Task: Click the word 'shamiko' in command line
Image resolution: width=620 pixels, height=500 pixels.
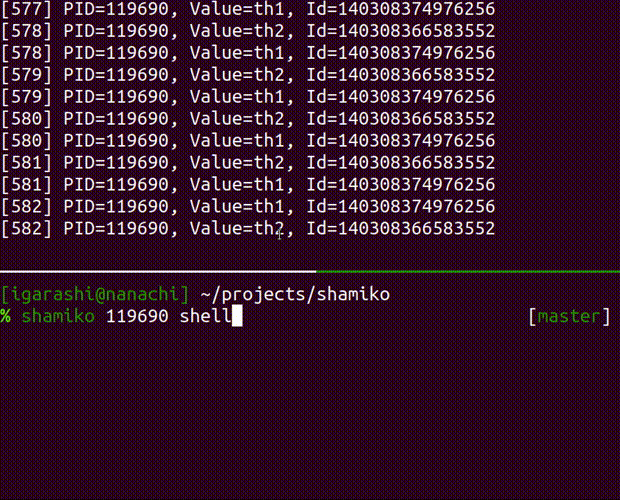Action: click(x=58, y=316)
